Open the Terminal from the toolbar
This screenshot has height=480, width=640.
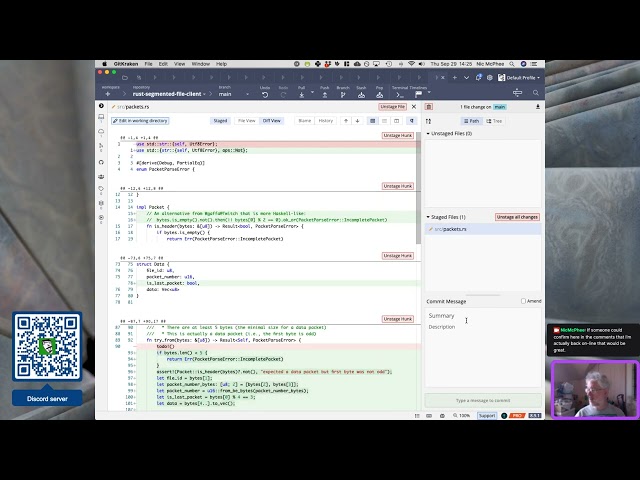pos(400,95)
